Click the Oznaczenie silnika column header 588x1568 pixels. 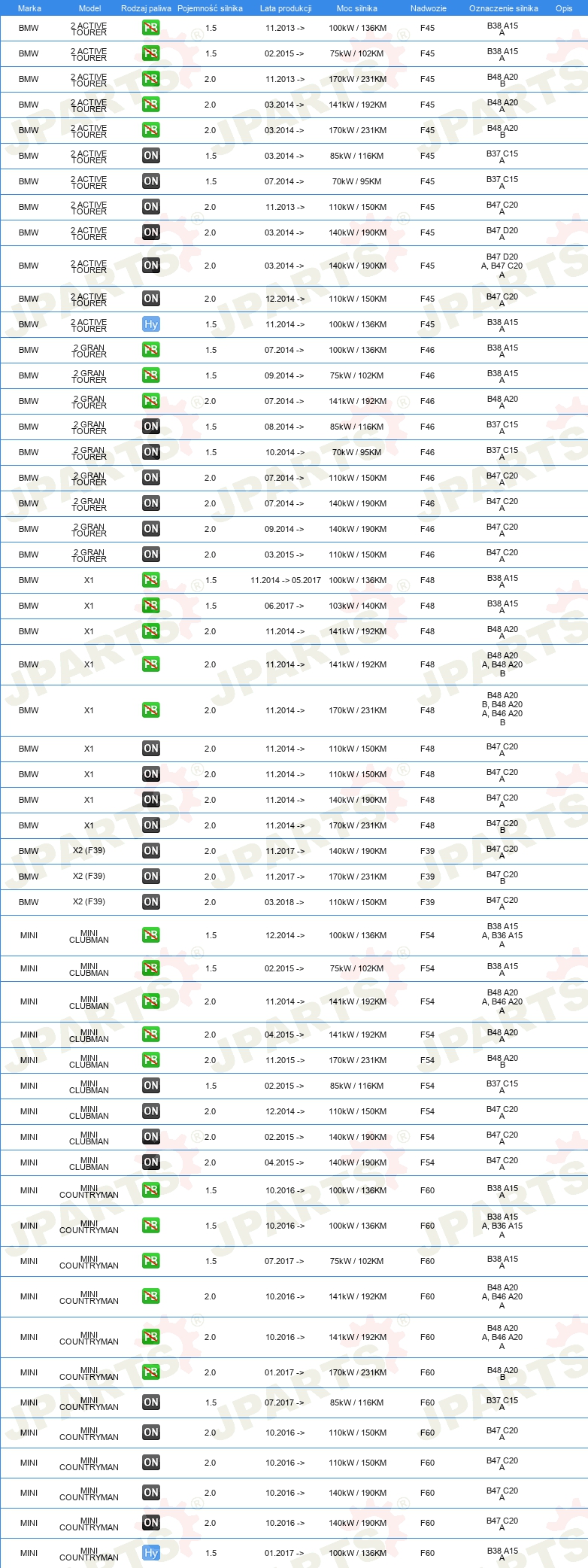tap(504, 8)
